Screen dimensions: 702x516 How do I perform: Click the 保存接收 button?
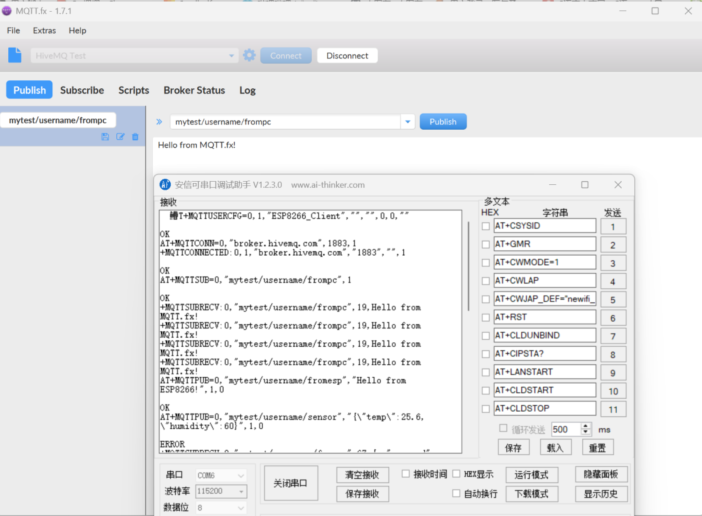pyautogui.click(x=362, y=494)
